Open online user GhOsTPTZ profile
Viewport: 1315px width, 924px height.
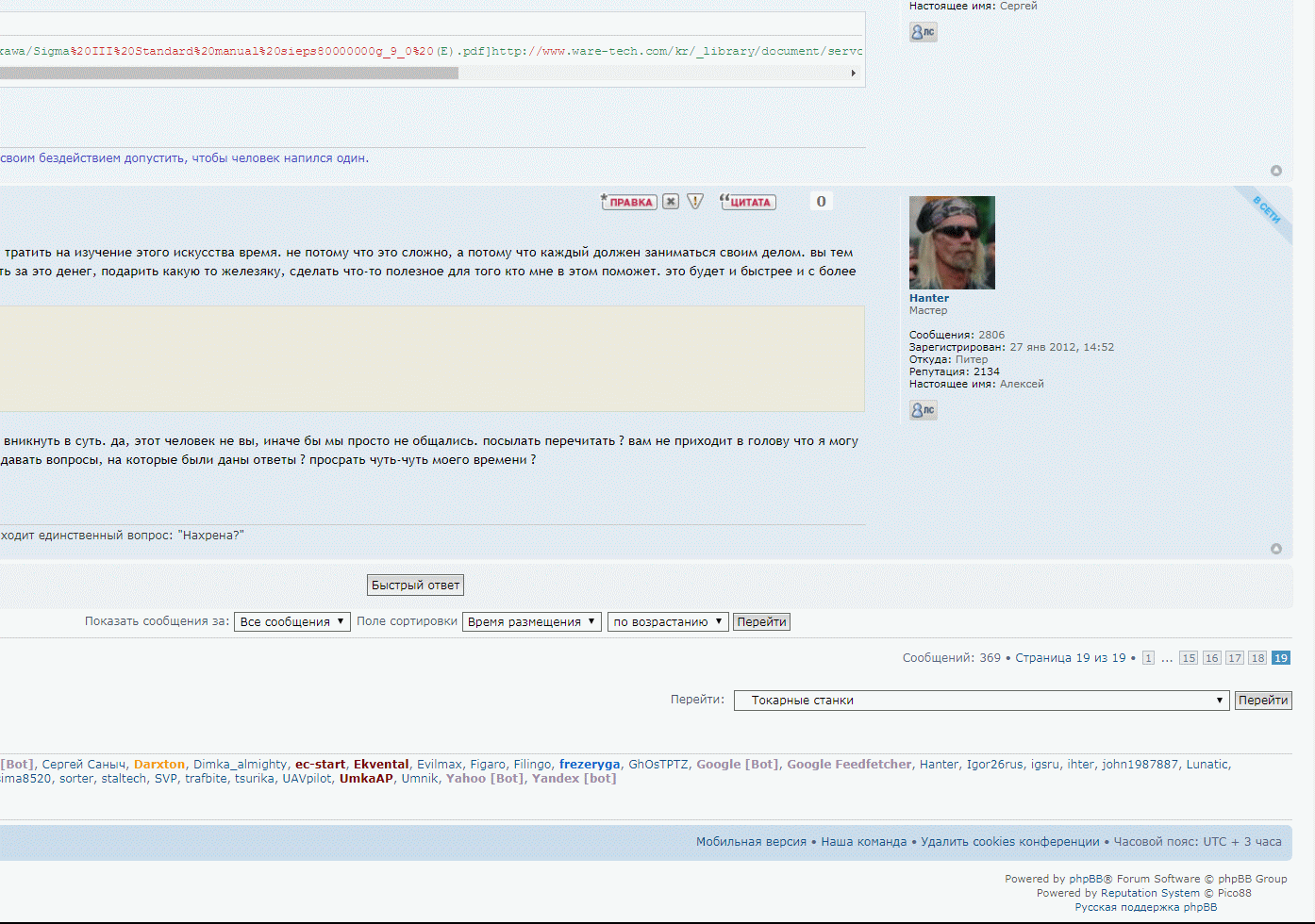[658, 765]
